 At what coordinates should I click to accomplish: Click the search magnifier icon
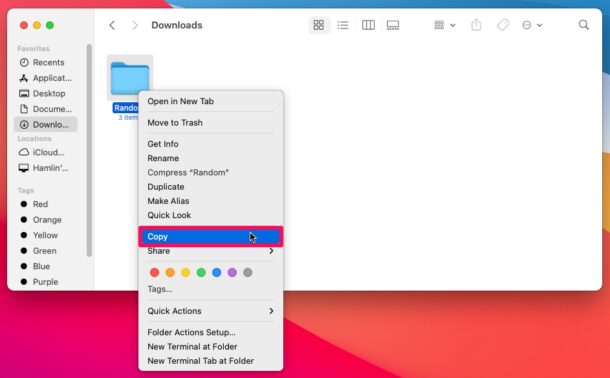click(x=584, y=25)
